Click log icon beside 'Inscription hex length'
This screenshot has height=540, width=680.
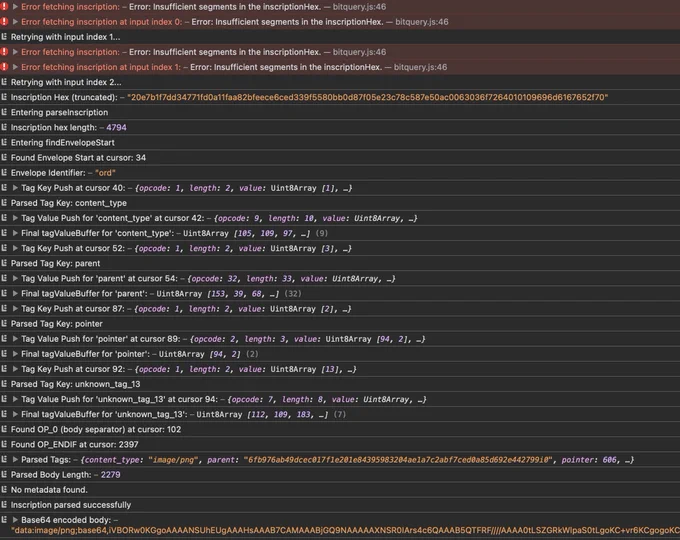(4, 127)
